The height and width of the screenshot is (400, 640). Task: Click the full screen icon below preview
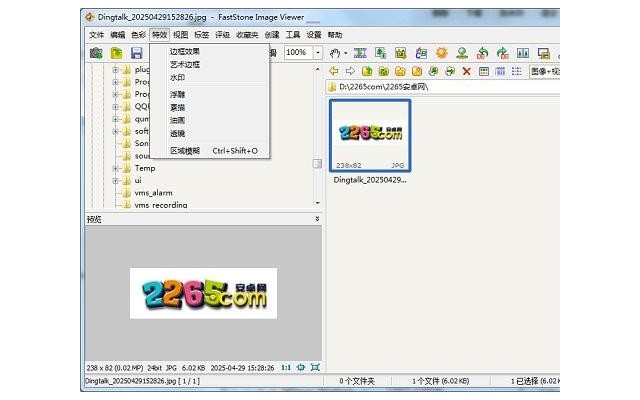coord(315,367)
